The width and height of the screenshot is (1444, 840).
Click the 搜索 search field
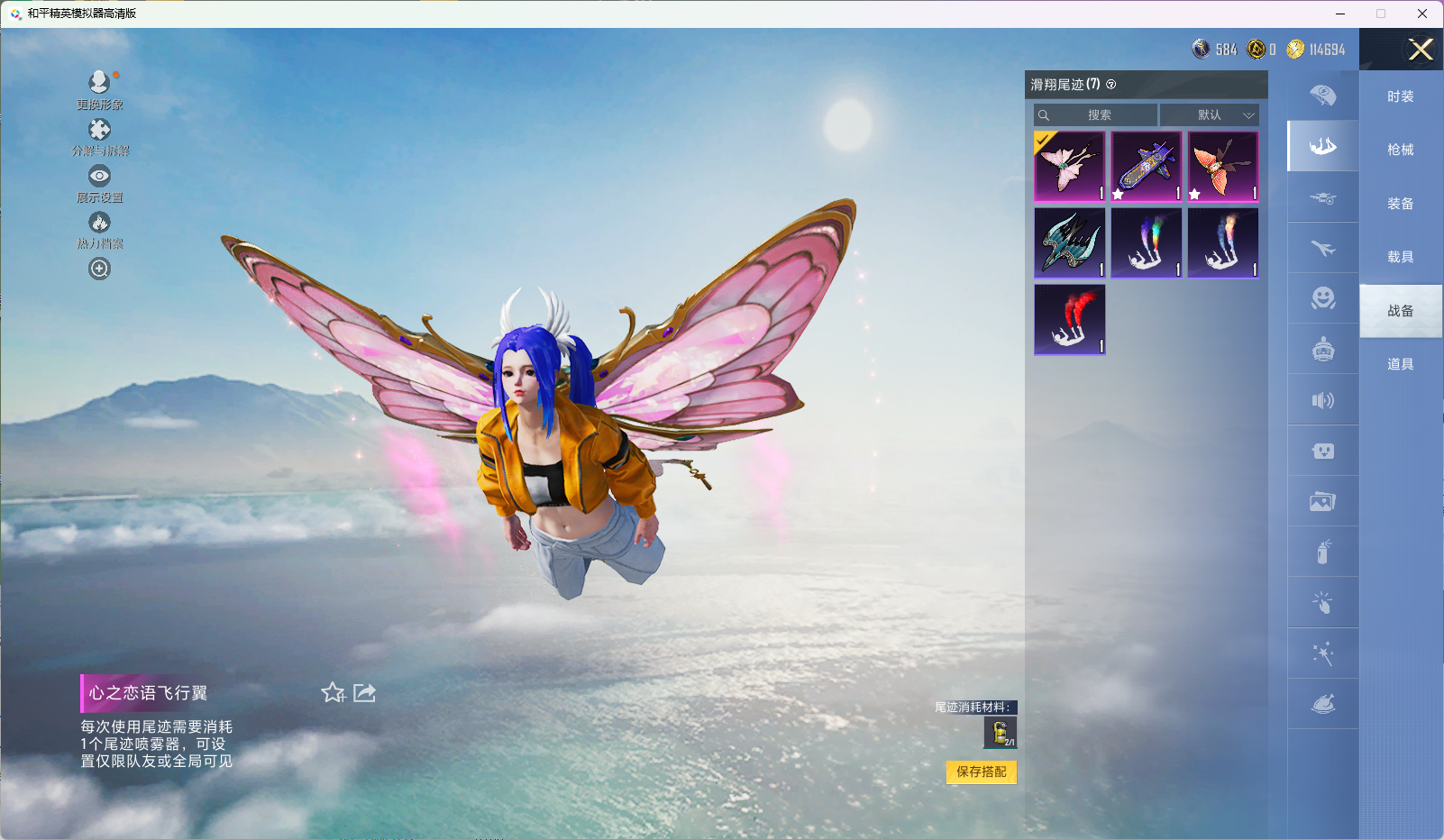(x=1096, y=115)
